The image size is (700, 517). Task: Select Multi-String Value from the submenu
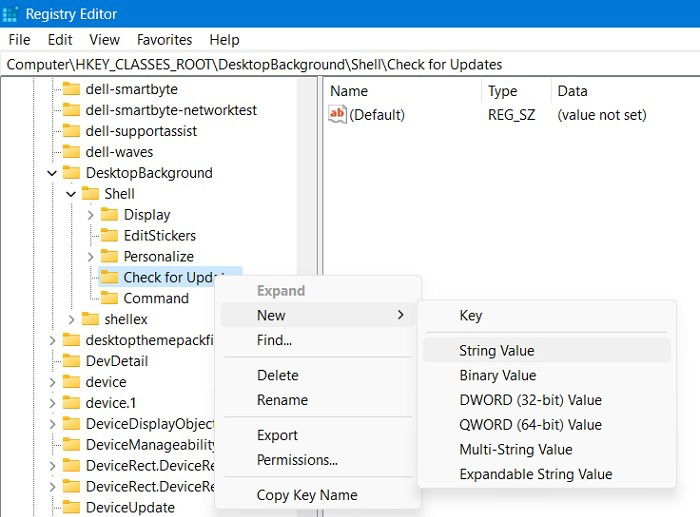pos(546,449)
